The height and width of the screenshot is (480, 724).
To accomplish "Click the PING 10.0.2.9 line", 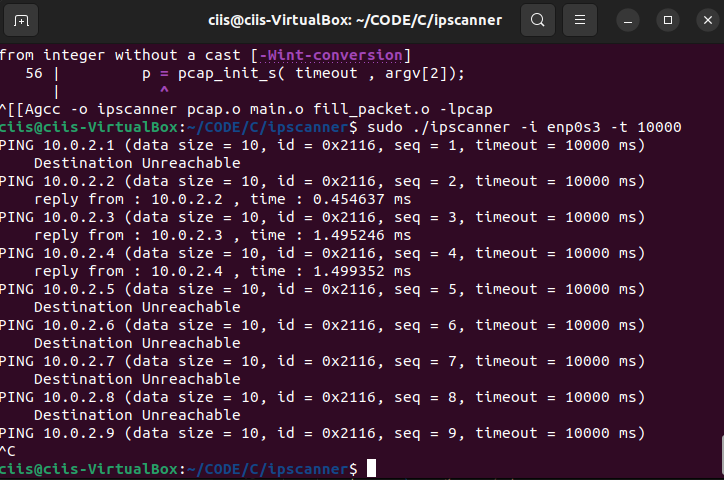I will pos(322,433).
